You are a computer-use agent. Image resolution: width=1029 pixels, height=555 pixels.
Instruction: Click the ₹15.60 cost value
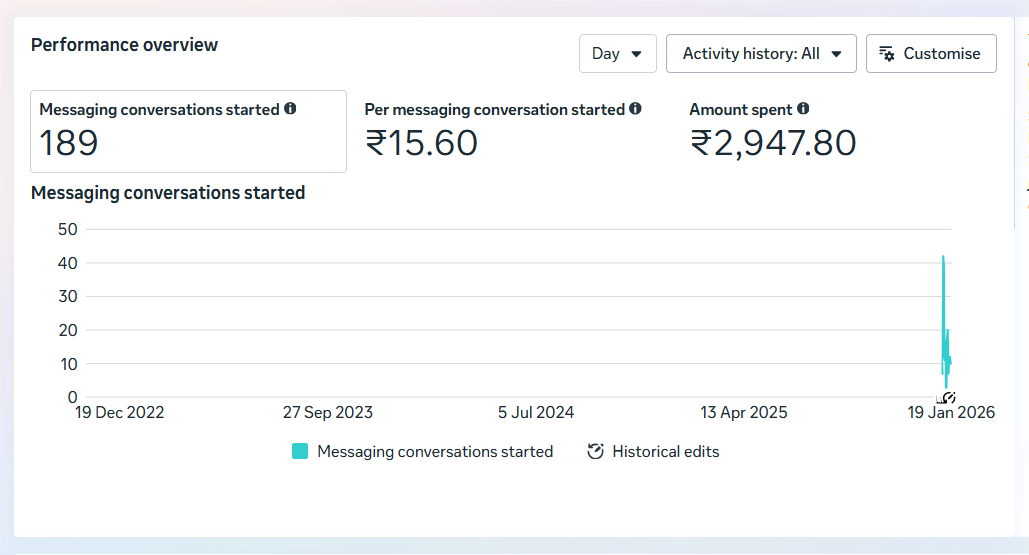[421, 143]
